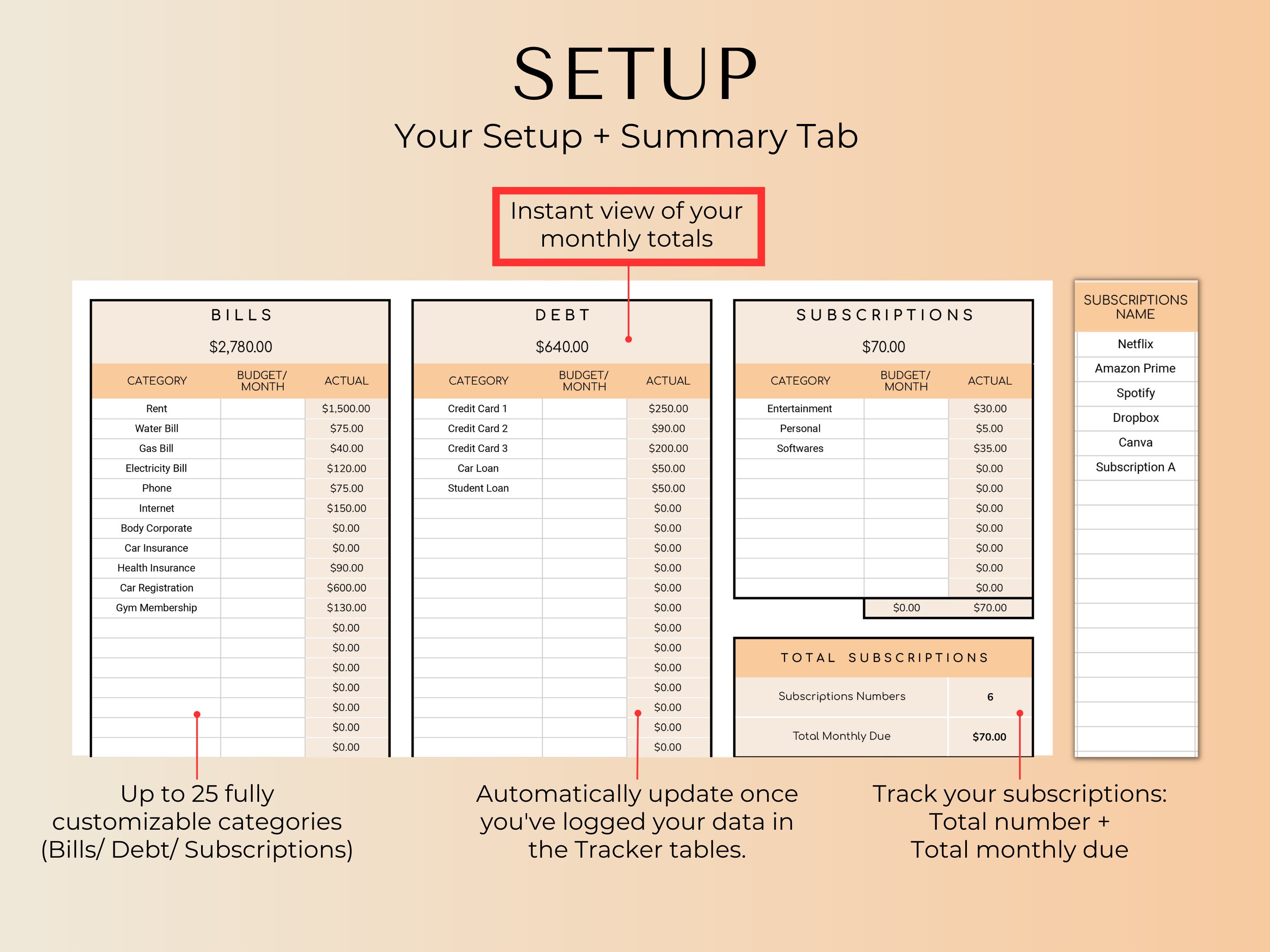Click the $250.00 Credit Card 1 amount
Viewport: 1270px width, 952px height.
(668, 409)
